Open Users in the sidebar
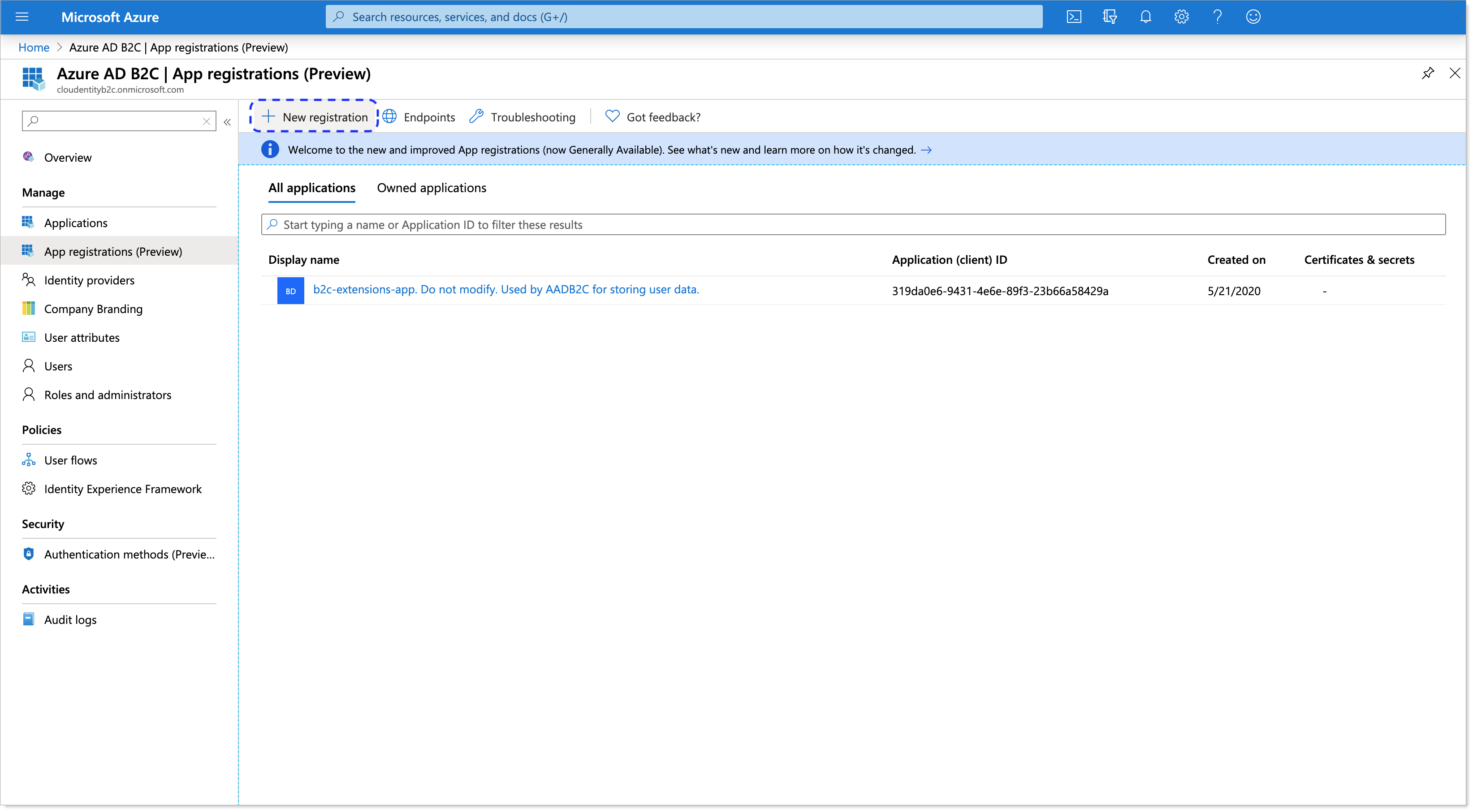This screenshot has height=812, width=1473. point(58,366)
